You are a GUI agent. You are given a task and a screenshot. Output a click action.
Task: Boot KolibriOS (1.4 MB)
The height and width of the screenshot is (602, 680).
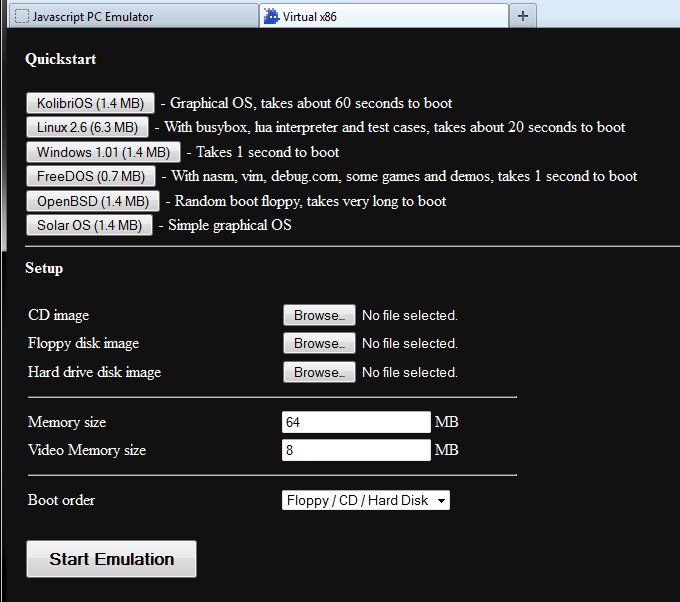point(90,103)
